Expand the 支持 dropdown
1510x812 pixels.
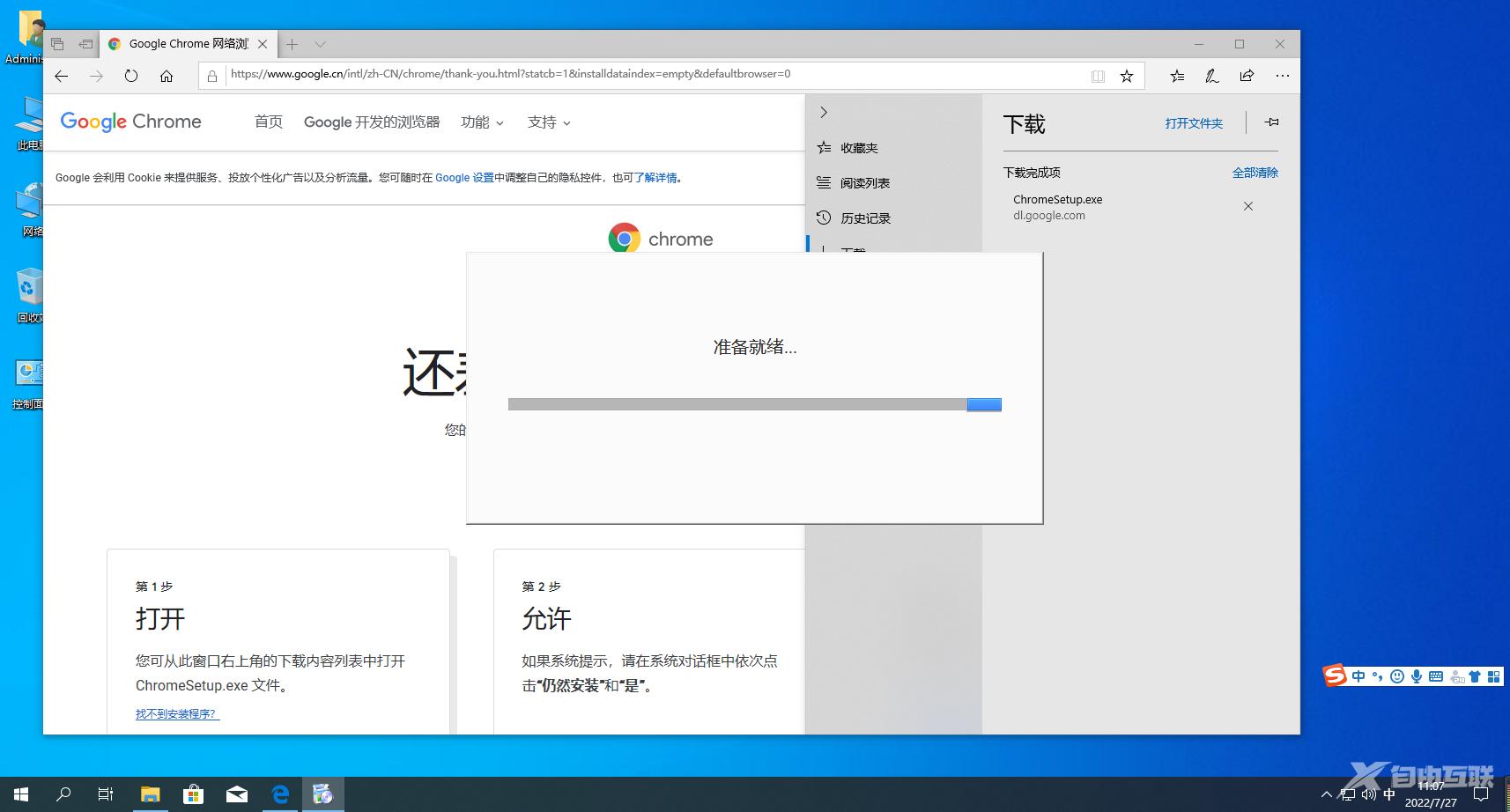coord(549,122)
